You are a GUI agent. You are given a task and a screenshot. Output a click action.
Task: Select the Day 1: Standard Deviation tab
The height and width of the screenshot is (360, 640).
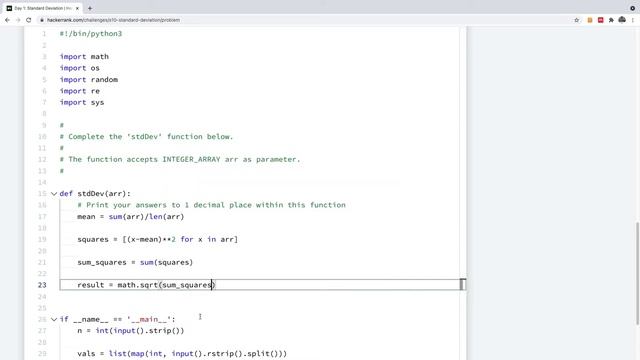point(43,8)
